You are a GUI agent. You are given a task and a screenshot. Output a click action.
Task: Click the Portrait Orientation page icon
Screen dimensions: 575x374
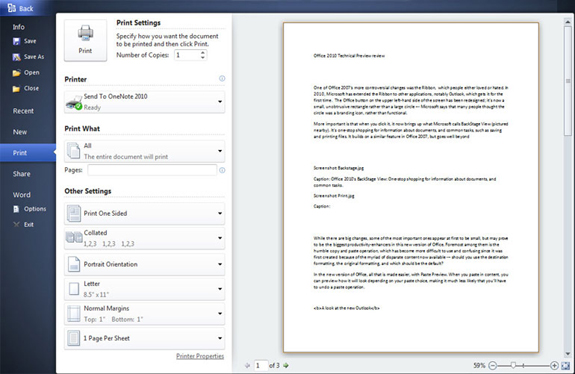pyautogui.click(x=74, y=264)
